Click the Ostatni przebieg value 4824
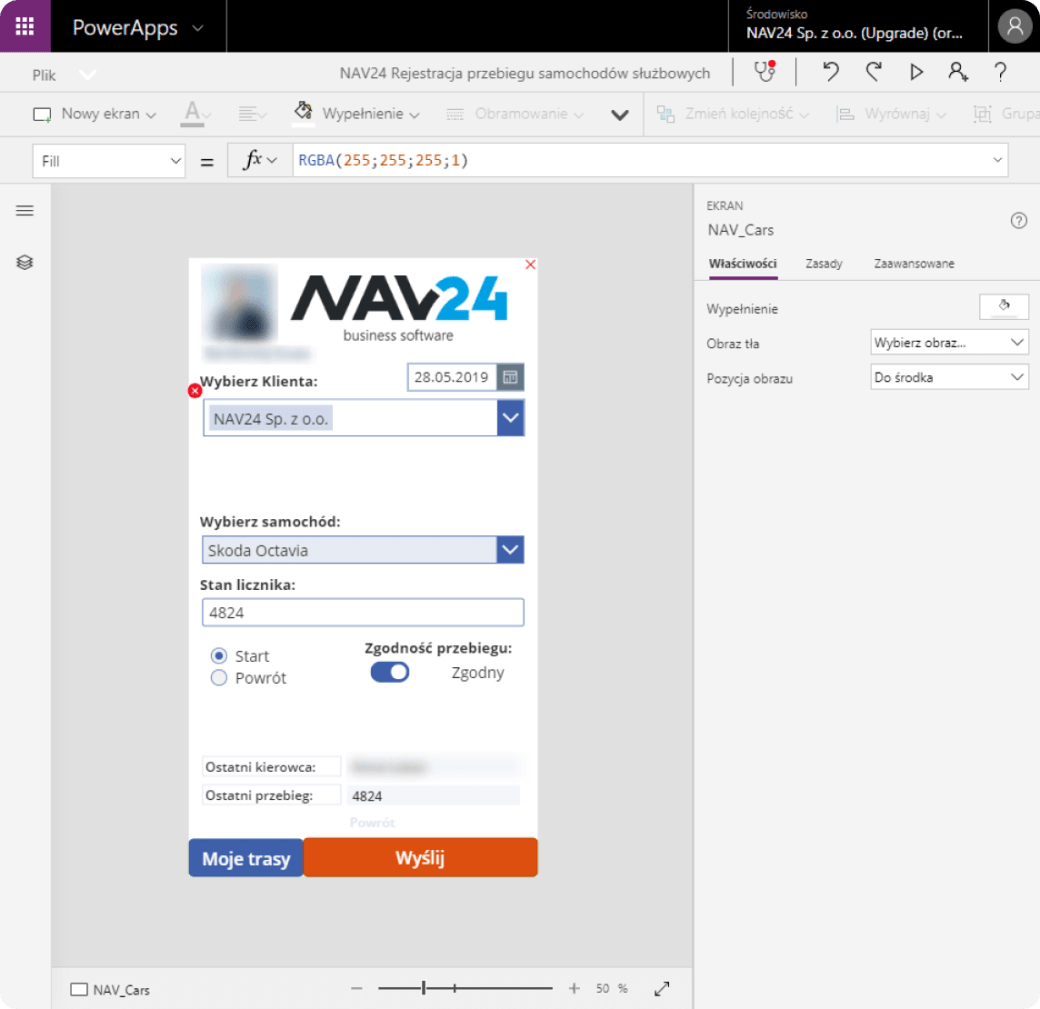 click(x=433, y=795)
